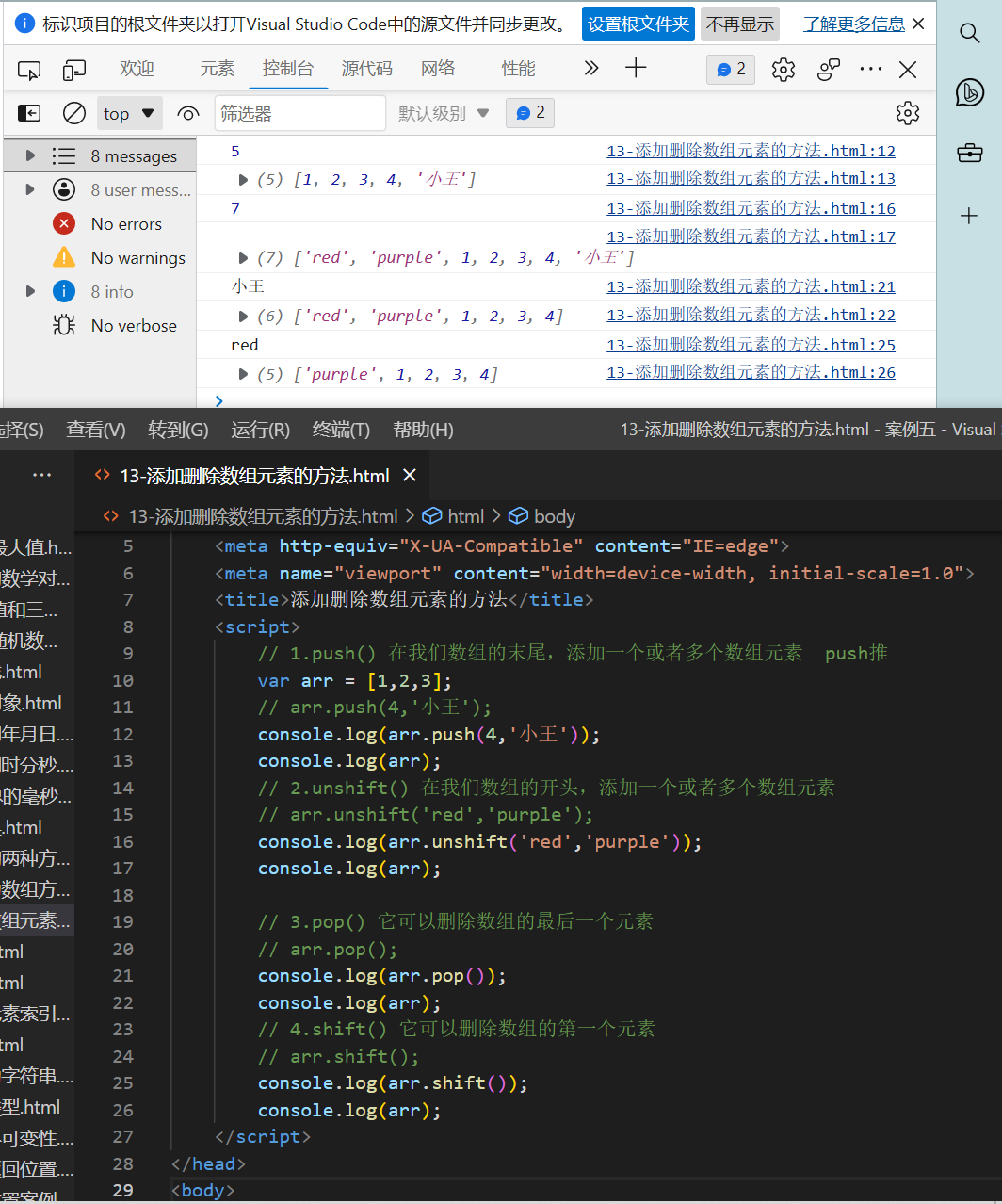Toggle live expression eye icon
The height and width of the screenshot is (1204, 1002).
point(187,114)
